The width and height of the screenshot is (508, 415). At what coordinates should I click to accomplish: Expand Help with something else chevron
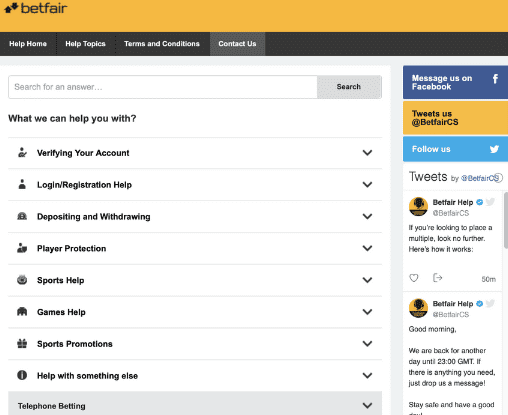367,375
